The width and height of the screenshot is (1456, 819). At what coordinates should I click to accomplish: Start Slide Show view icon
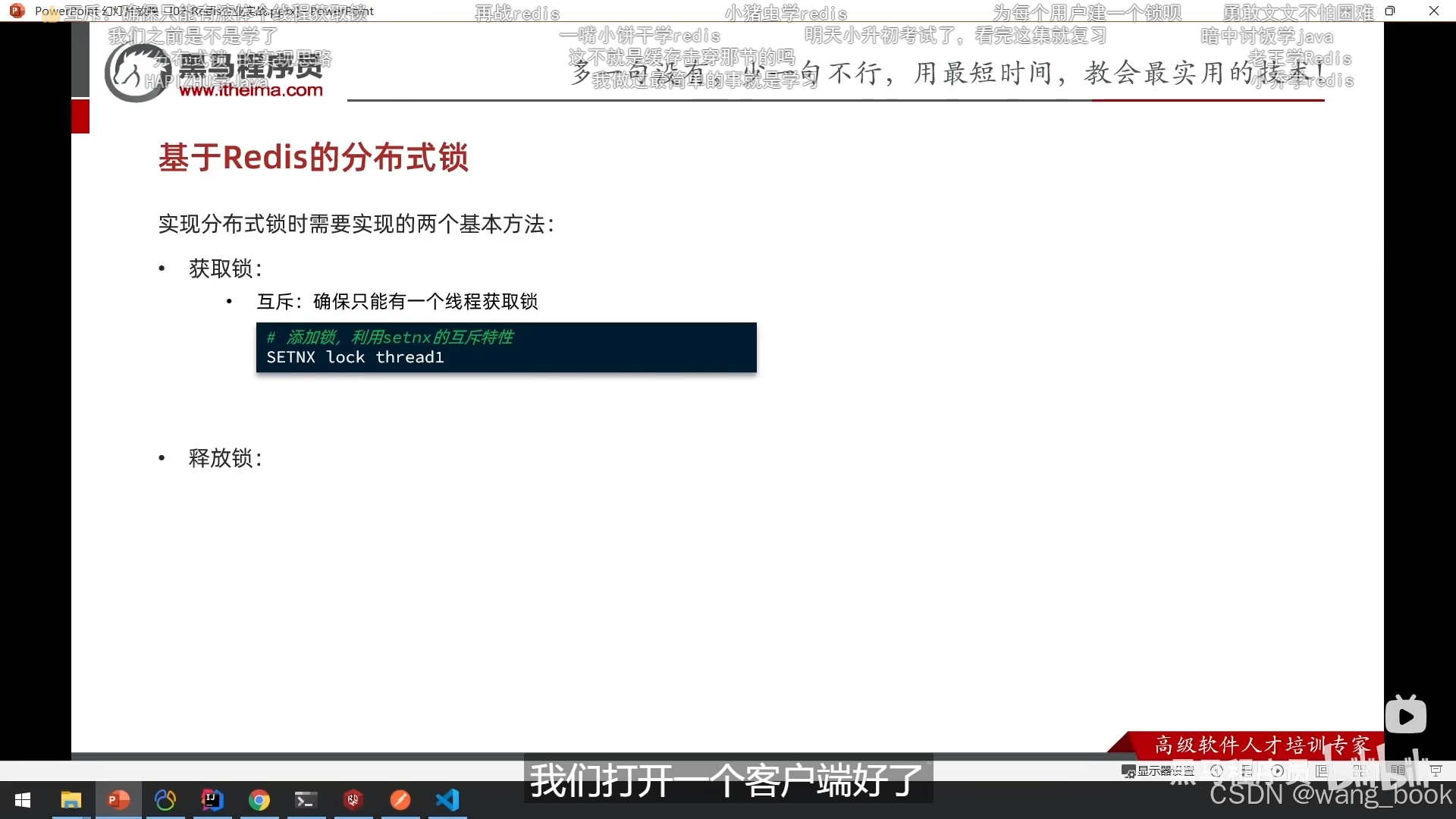(1436, 770)
